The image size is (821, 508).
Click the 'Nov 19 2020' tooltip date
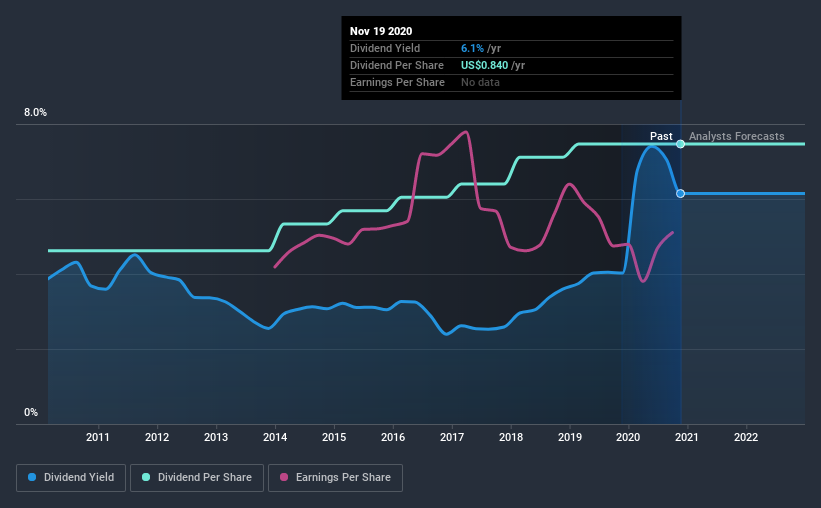(x=381, y=31)
